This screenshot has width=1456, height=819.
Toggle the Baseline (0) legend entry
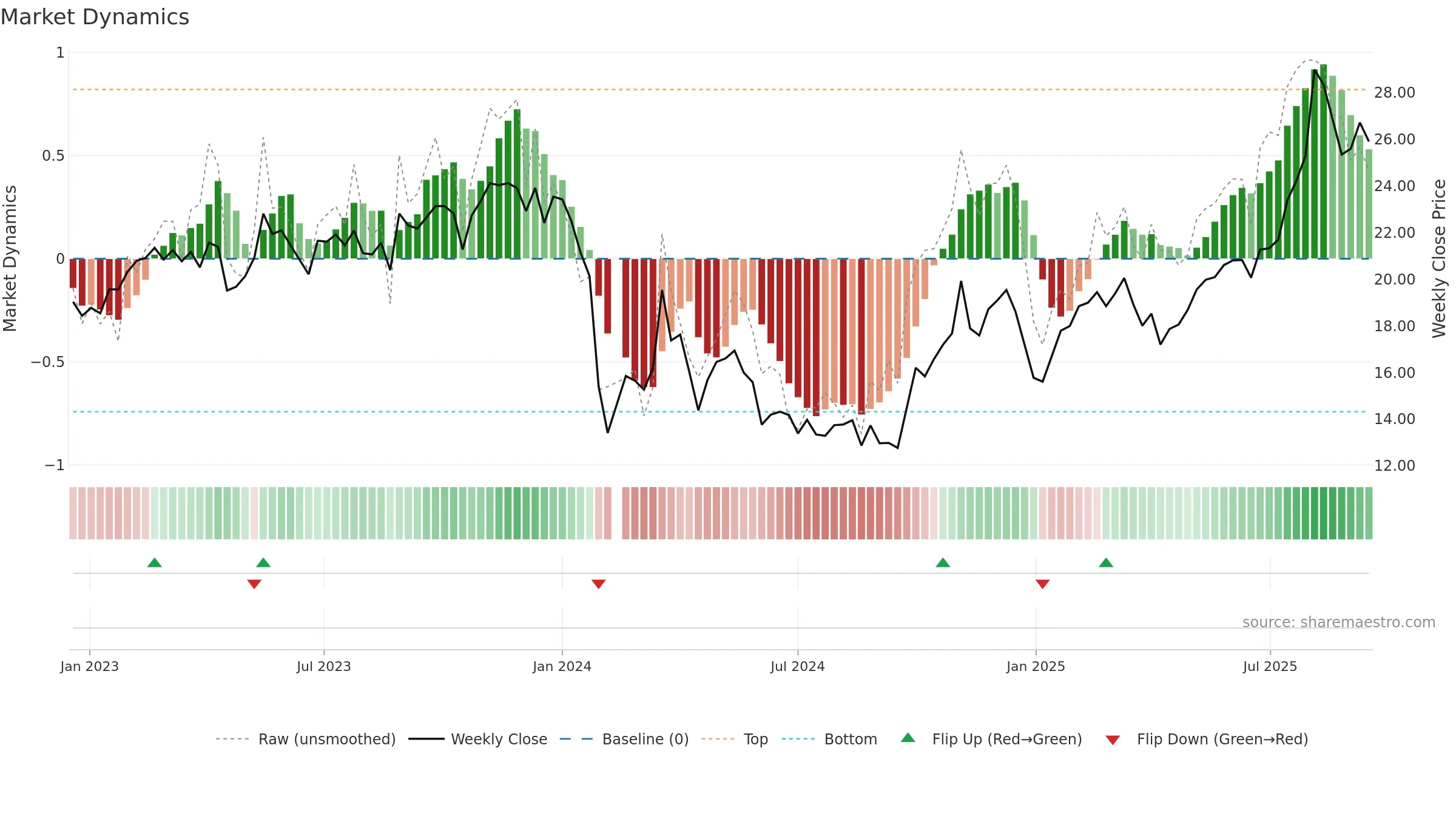[x=624, y=739]
